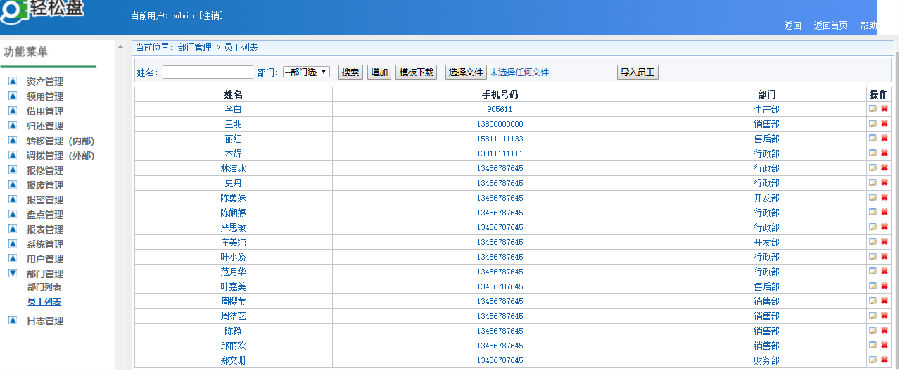Edit the 叶小芬 employee row
899x370 pixels.
click(872, 256)
